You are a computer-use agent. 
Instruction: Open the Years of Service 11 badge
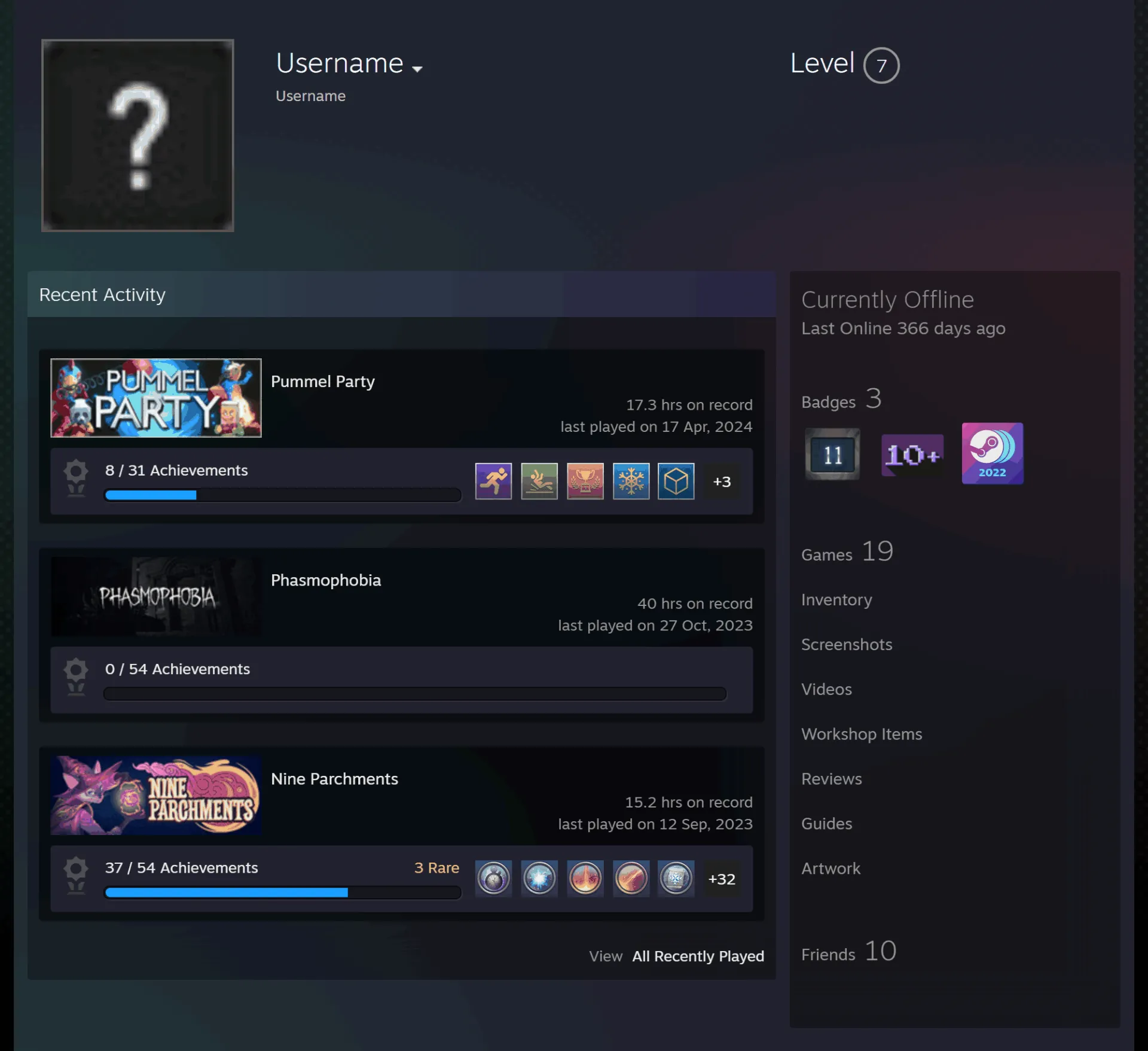(832, 454)
